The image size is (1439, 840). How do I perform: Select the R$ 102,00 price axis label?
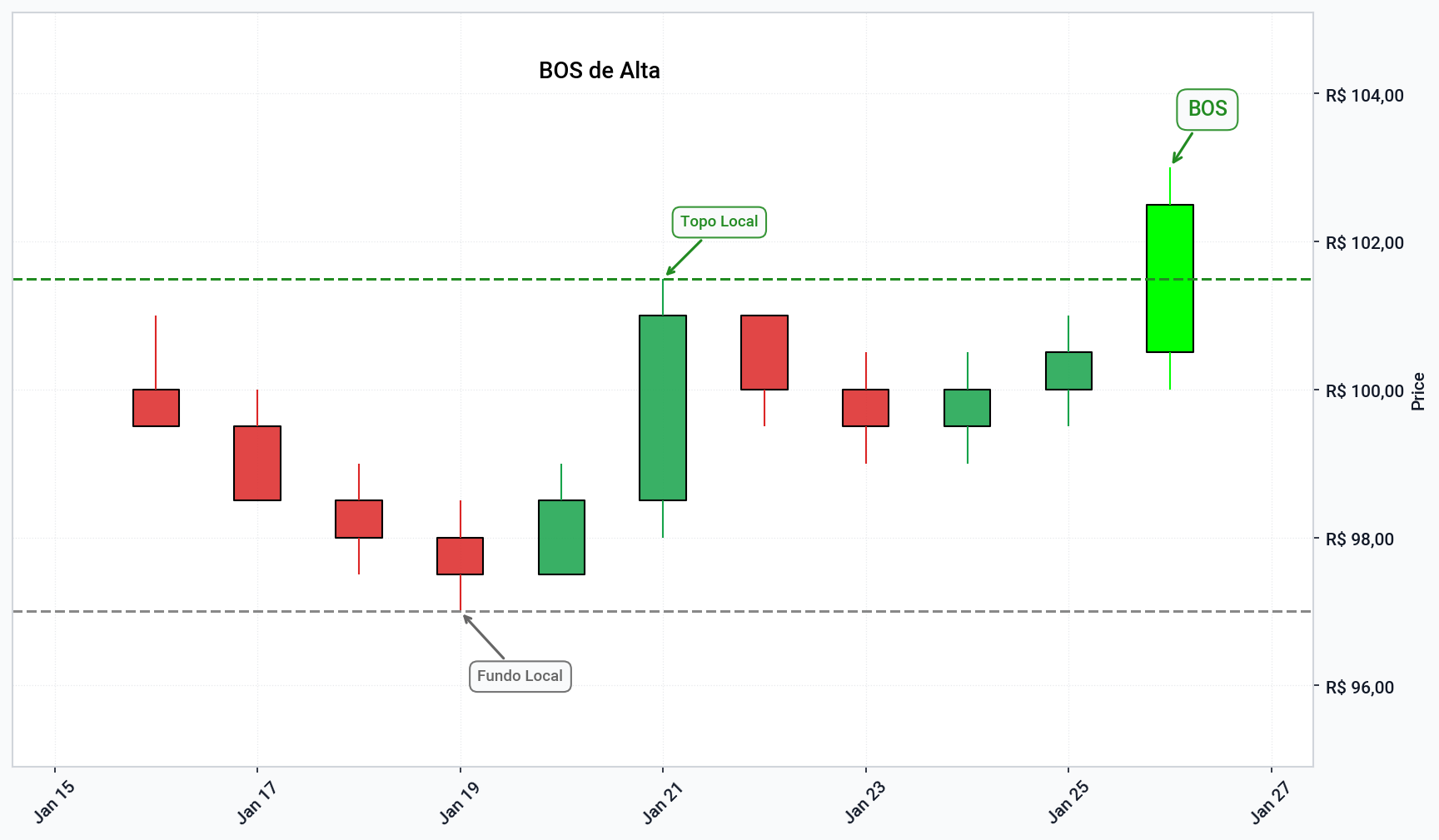1364,243
